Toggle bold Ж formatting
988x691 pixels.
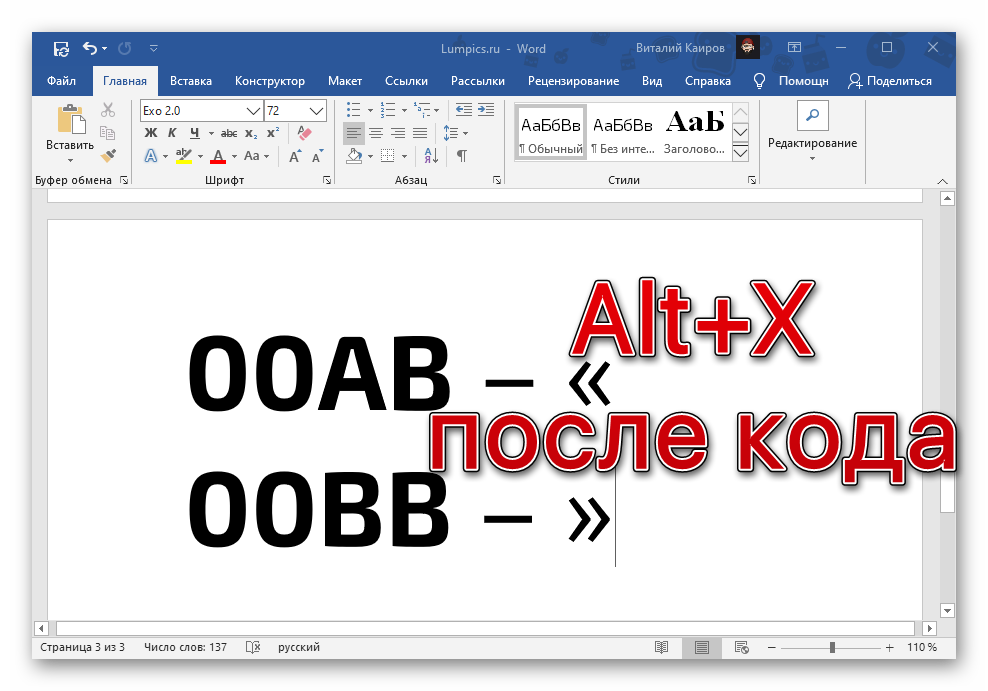(x=151, y=133)
